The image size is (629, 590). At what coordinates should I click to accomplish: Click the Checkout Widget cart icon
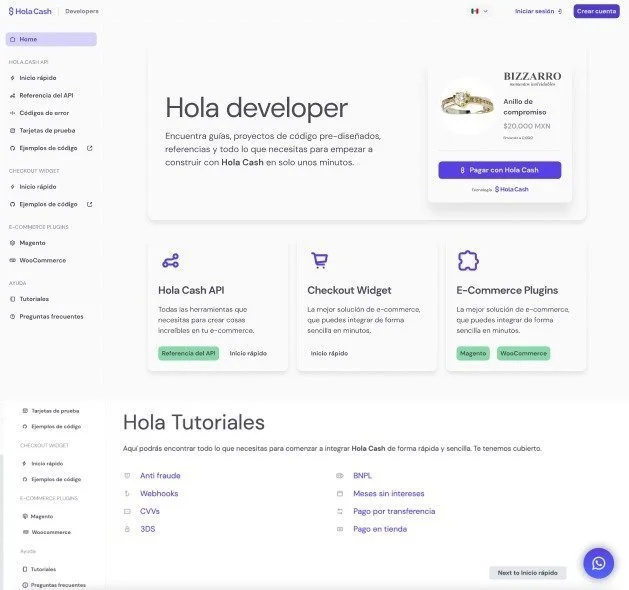click(x=319, y=260)
